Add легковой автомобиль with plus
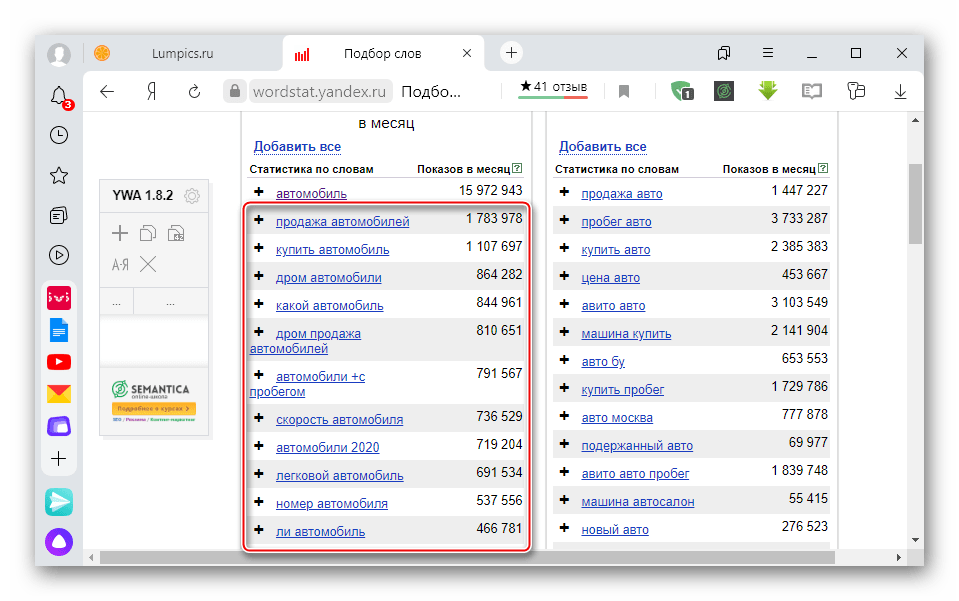The width and height of the screenshot is (959, 601). (259, 474)
